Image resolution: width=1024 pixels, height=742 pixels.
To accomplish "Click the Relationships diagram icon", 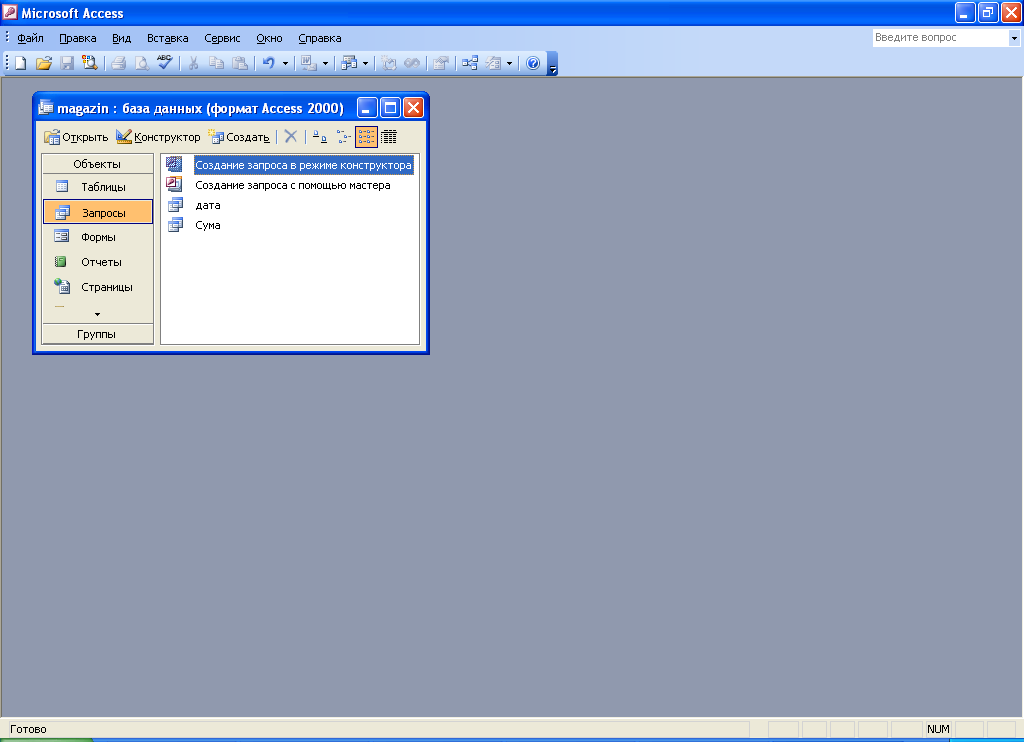I will (x=470, y=63).
